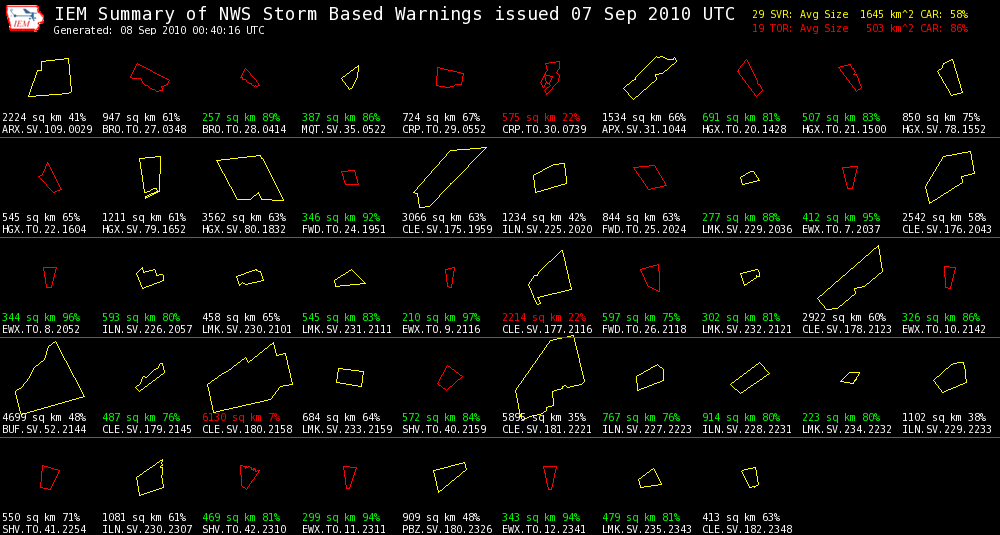Click the red polygon above HGX.TO.22.1604
1000x535 pixels.
(50, 177)
